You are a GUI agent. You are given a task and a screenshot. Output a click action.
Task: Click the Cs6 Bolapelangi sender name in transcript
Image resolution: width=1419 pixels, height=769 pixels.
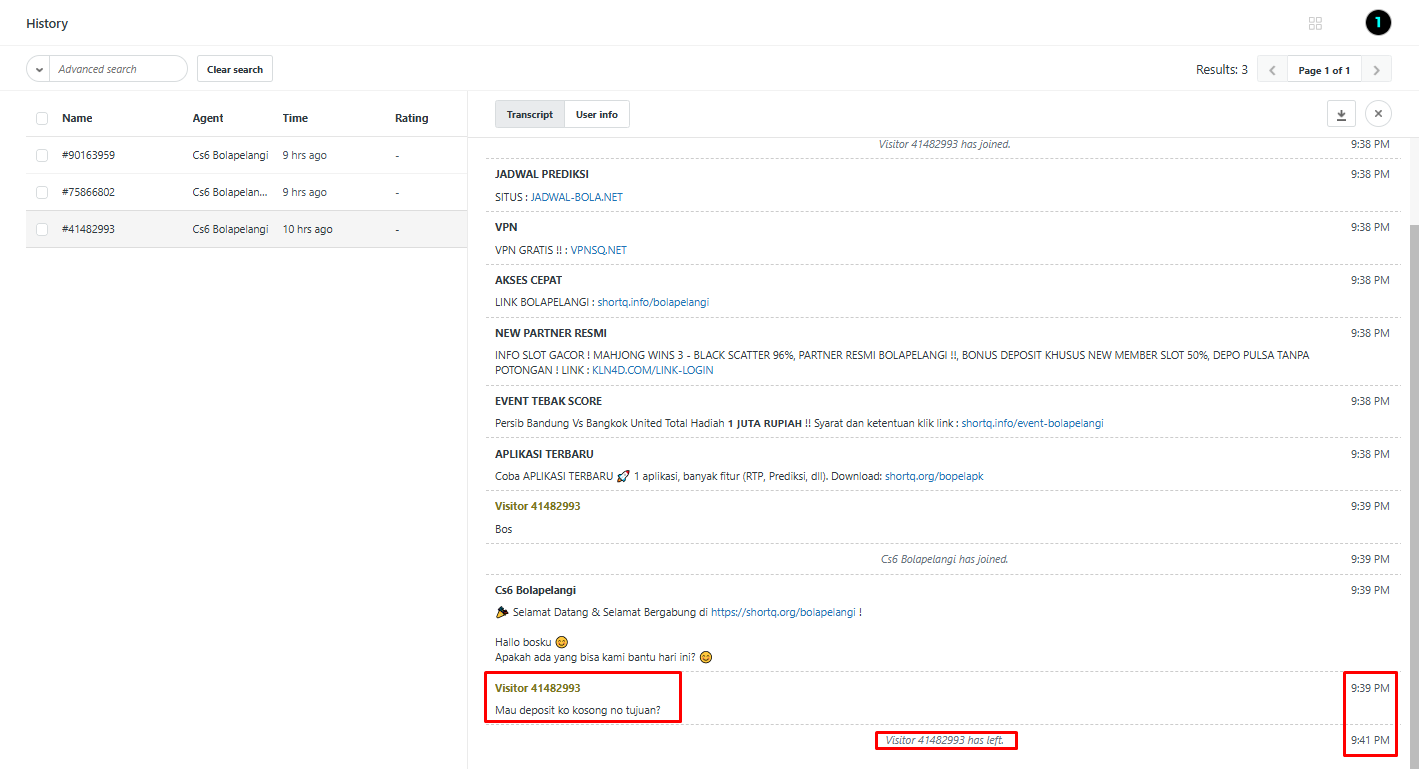coord(535,590)
